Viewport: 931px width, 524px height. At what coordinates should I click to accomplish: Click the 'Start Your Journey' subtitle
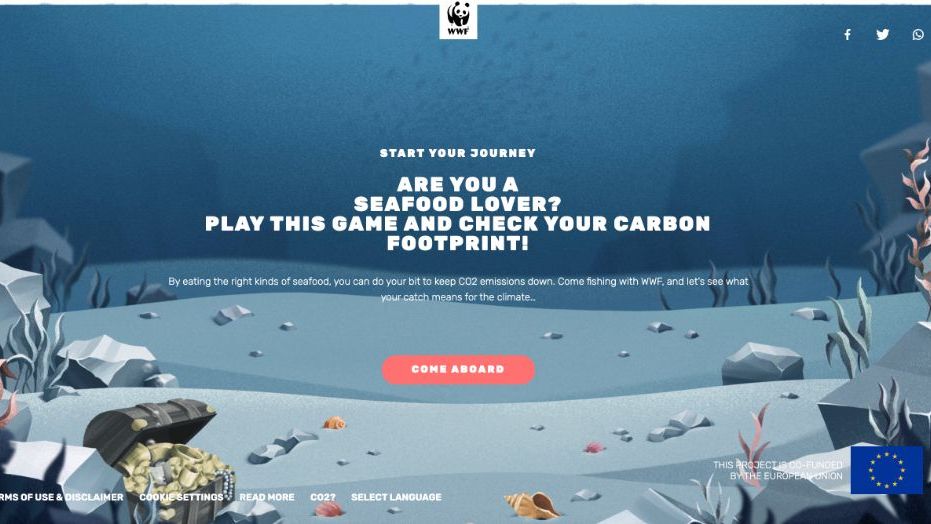[458, 153]
